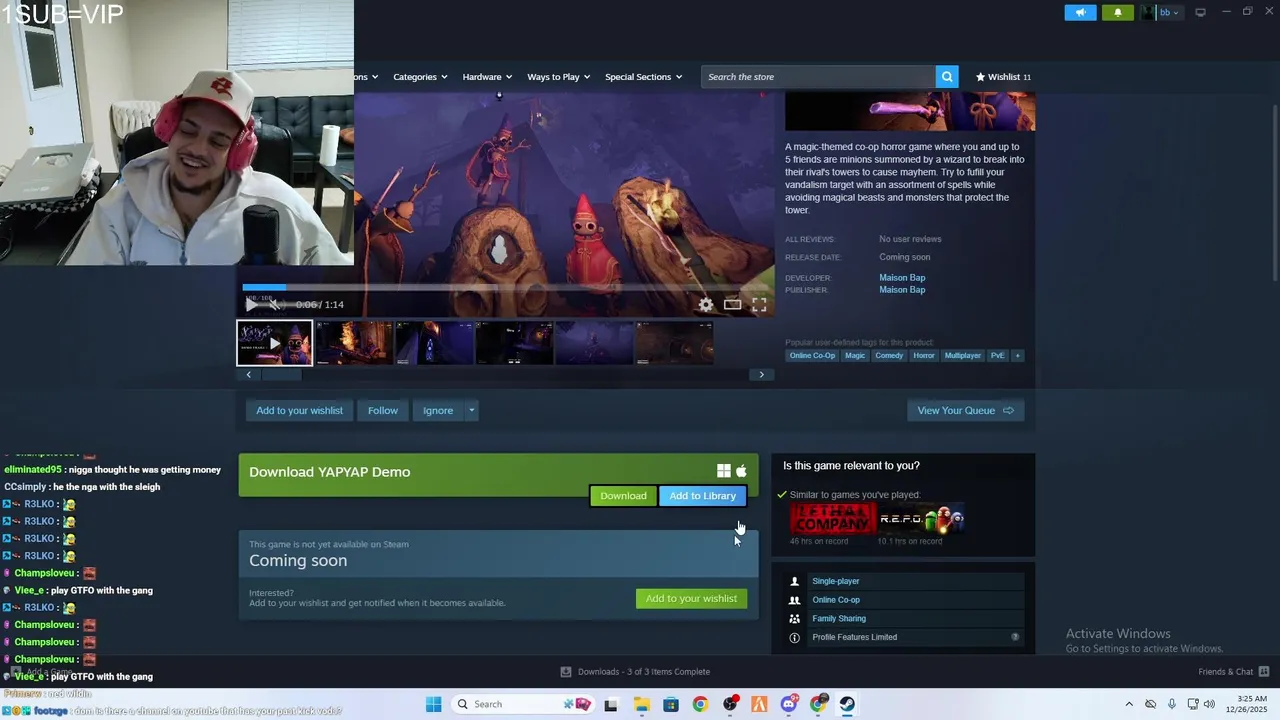Open the Wishlist 11 link
The height and width of the screenshot is (720, 1280).
(1003, 77)
